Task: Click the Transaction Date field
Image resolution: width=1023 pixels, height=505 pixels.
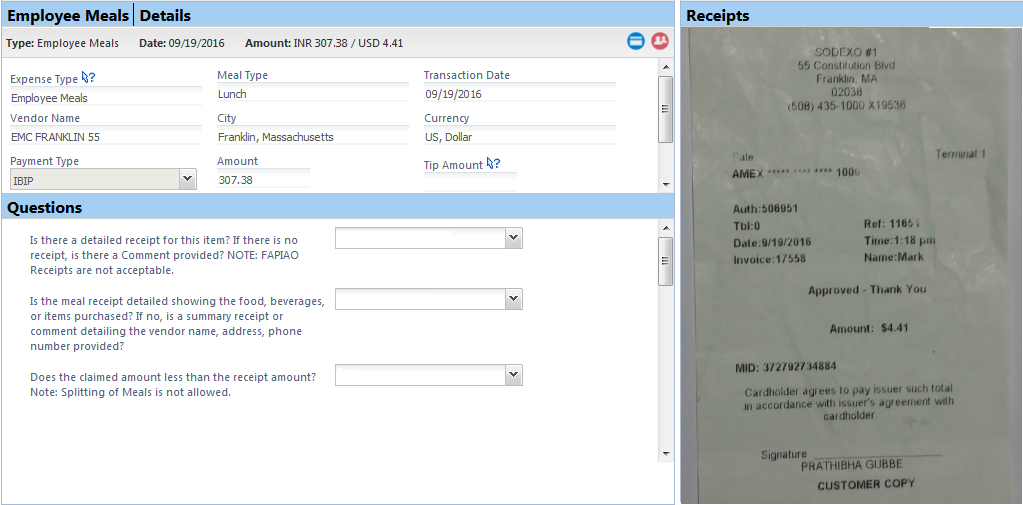Action: (x=518, y=94)
